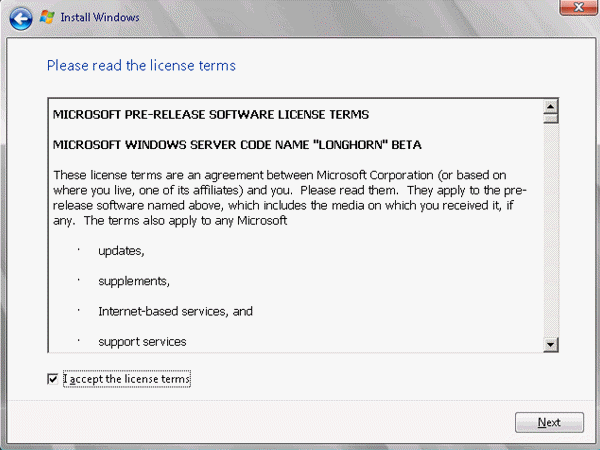The width and height of the screenshot is (600, 450).
Task: Click the "Install Windows" title text
Action: (x=100, y=18)
